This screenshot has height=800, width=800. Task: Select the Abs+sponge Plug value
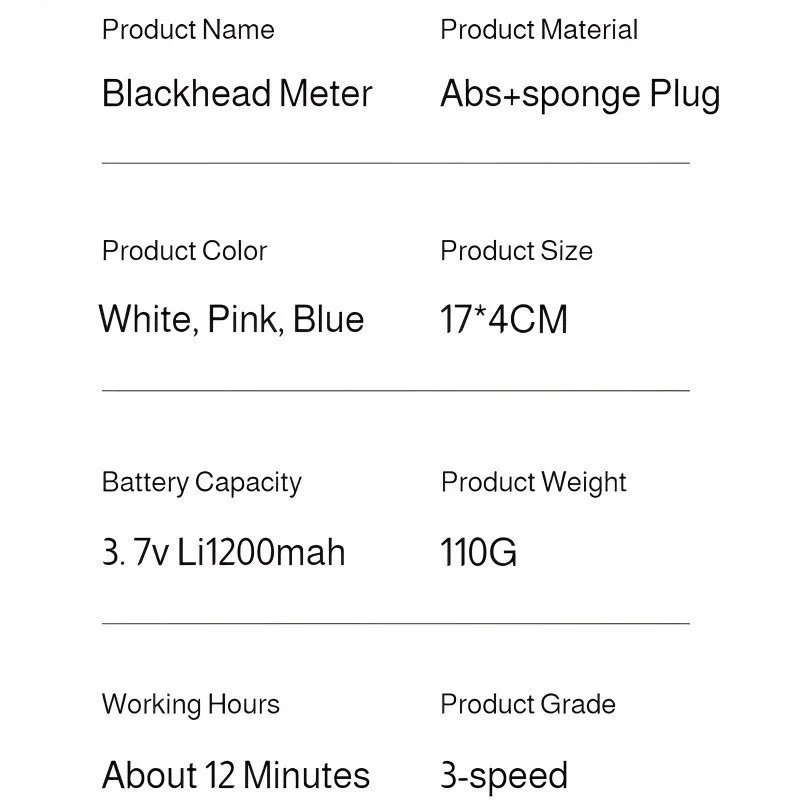580,95
